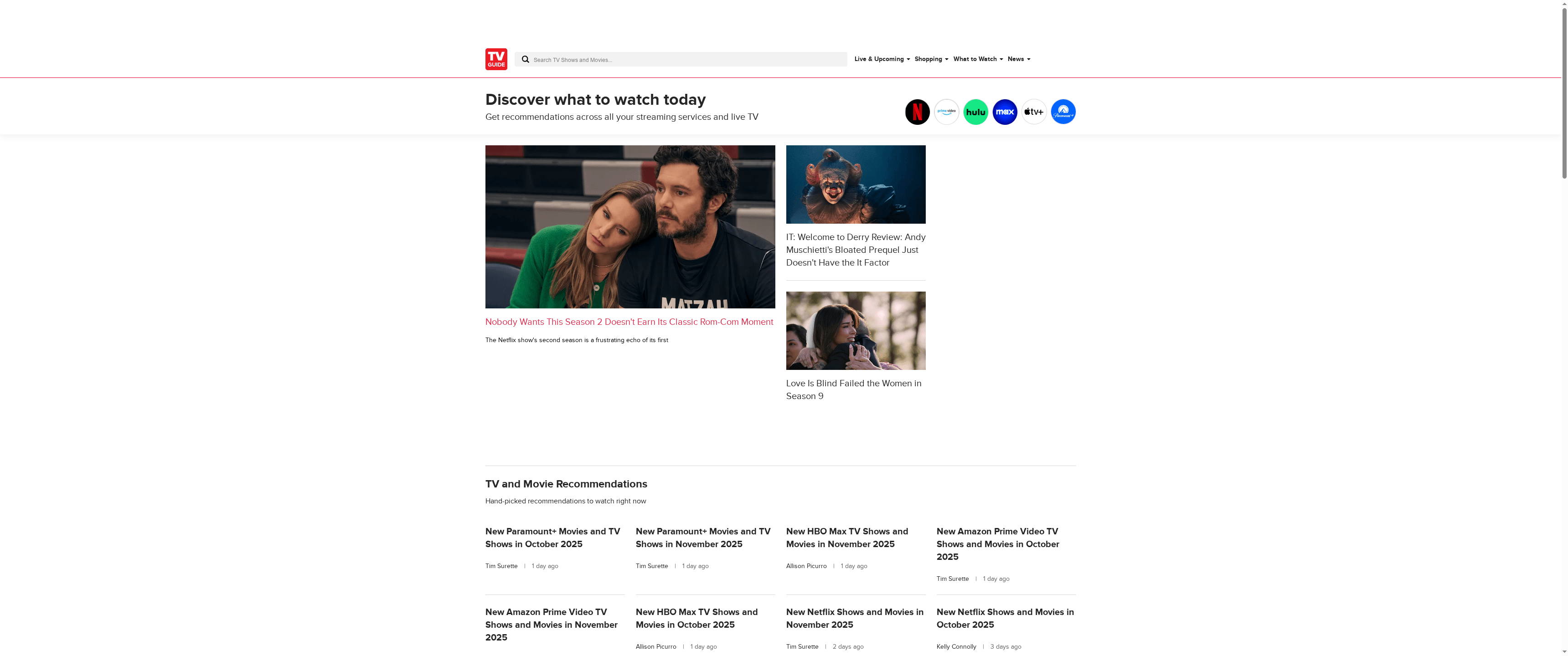Select the Hulu streaming icon
This screenshot has height=656, width=1568.
coord(976,112)
